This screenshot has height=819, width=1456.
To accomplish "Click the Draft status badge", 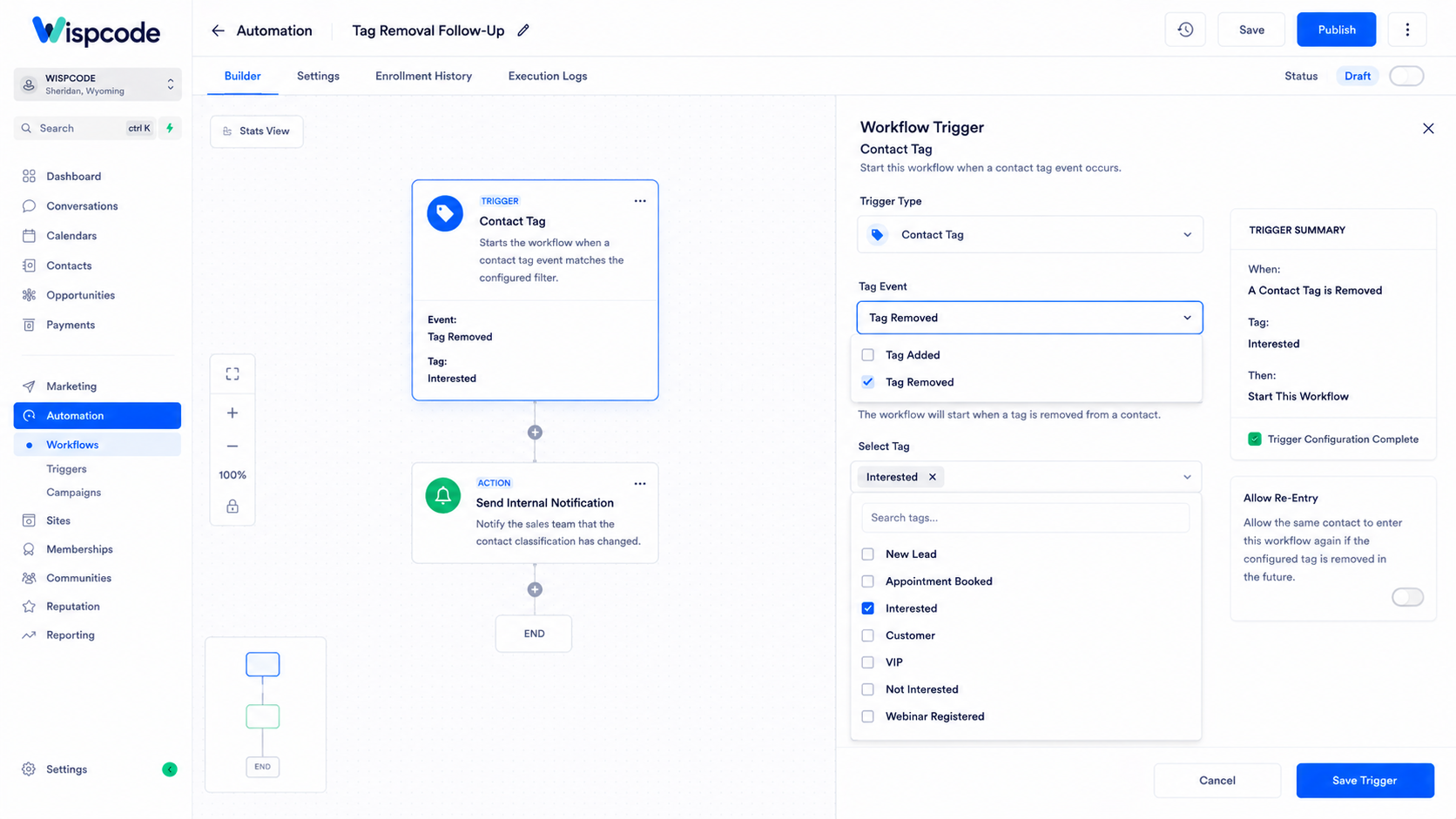I will coord(1357,76).
